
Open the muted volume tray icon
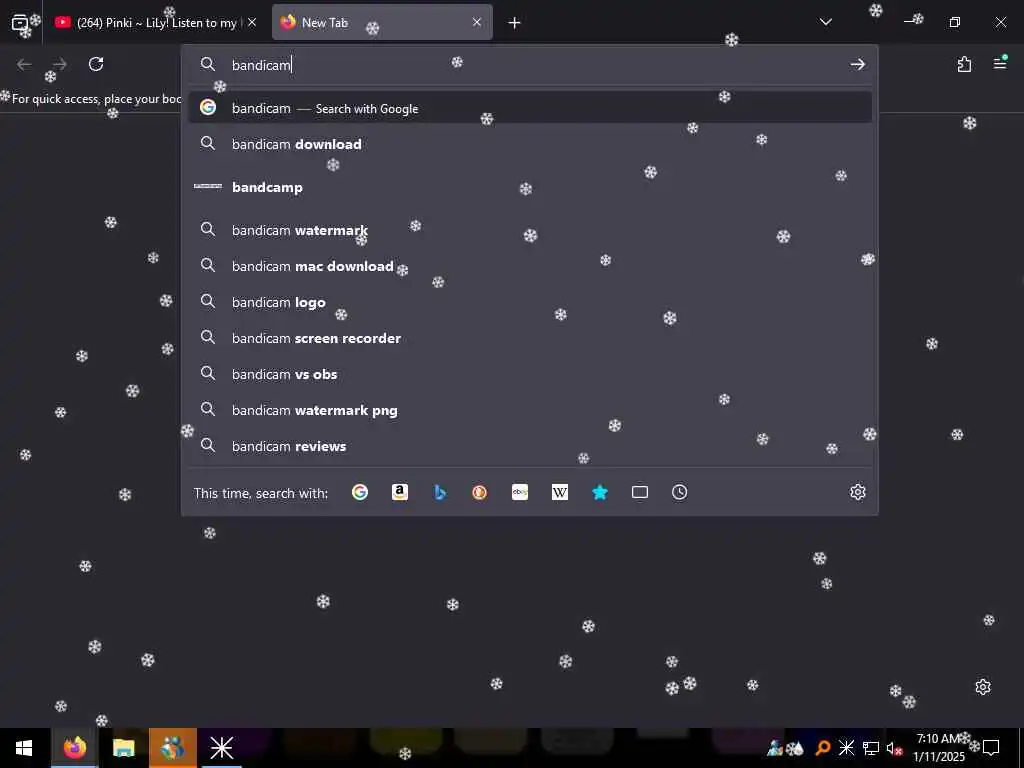[894, 748]
